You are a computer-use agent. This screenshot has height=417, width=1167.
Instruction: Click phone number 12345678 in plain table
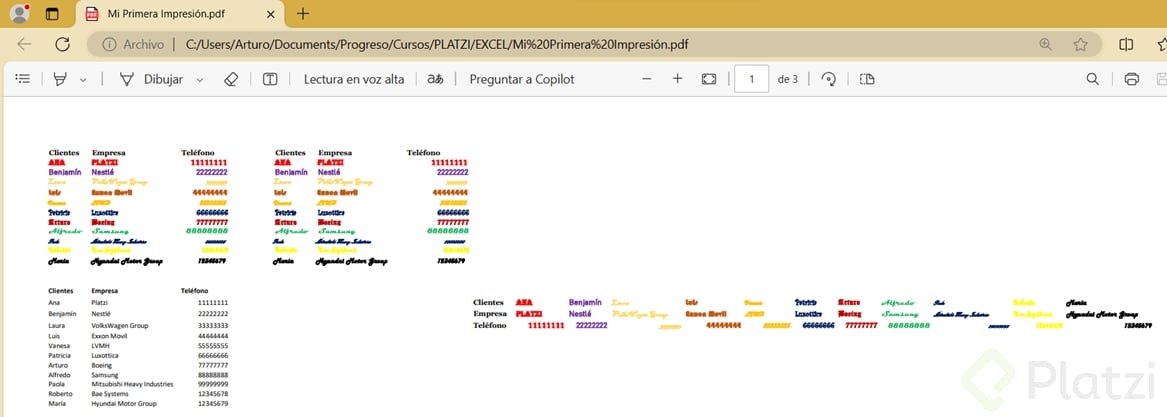(x=213, y=394)
